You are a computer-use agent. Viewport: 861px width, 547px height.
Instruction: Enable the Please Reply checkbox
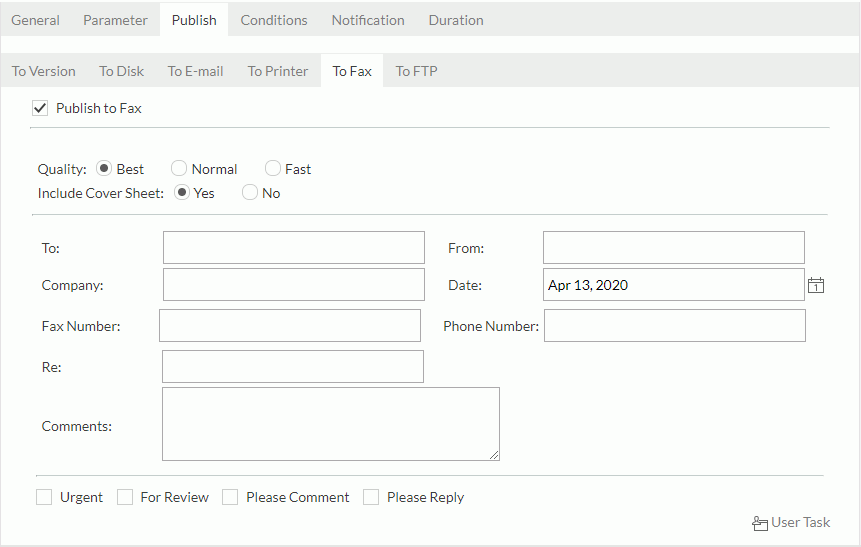click(371, 497)
